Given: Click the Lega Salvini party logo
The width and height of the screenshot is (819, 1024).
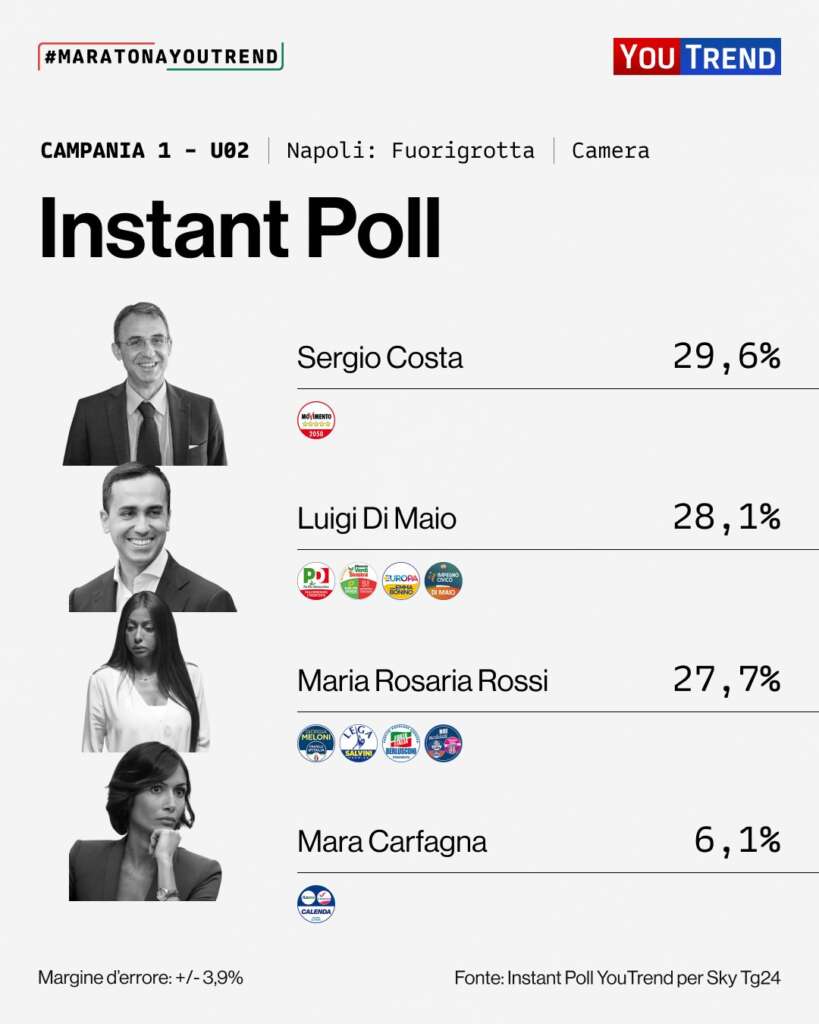Looking at the screenshot, I should tap(358, 743).
